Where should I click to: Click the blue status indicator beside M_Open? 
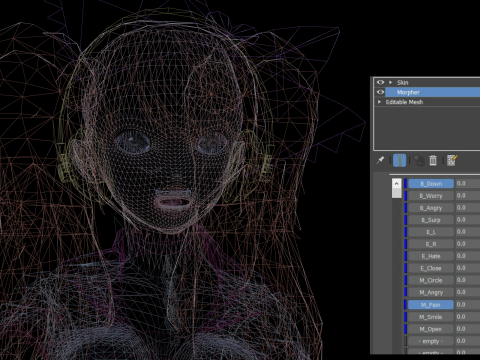point(406,329)
